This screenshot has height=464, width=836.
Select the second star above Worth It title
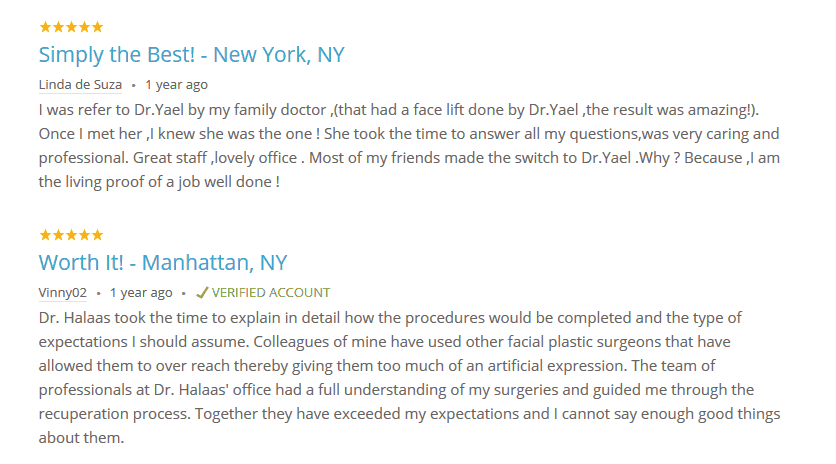coord(58,235)
